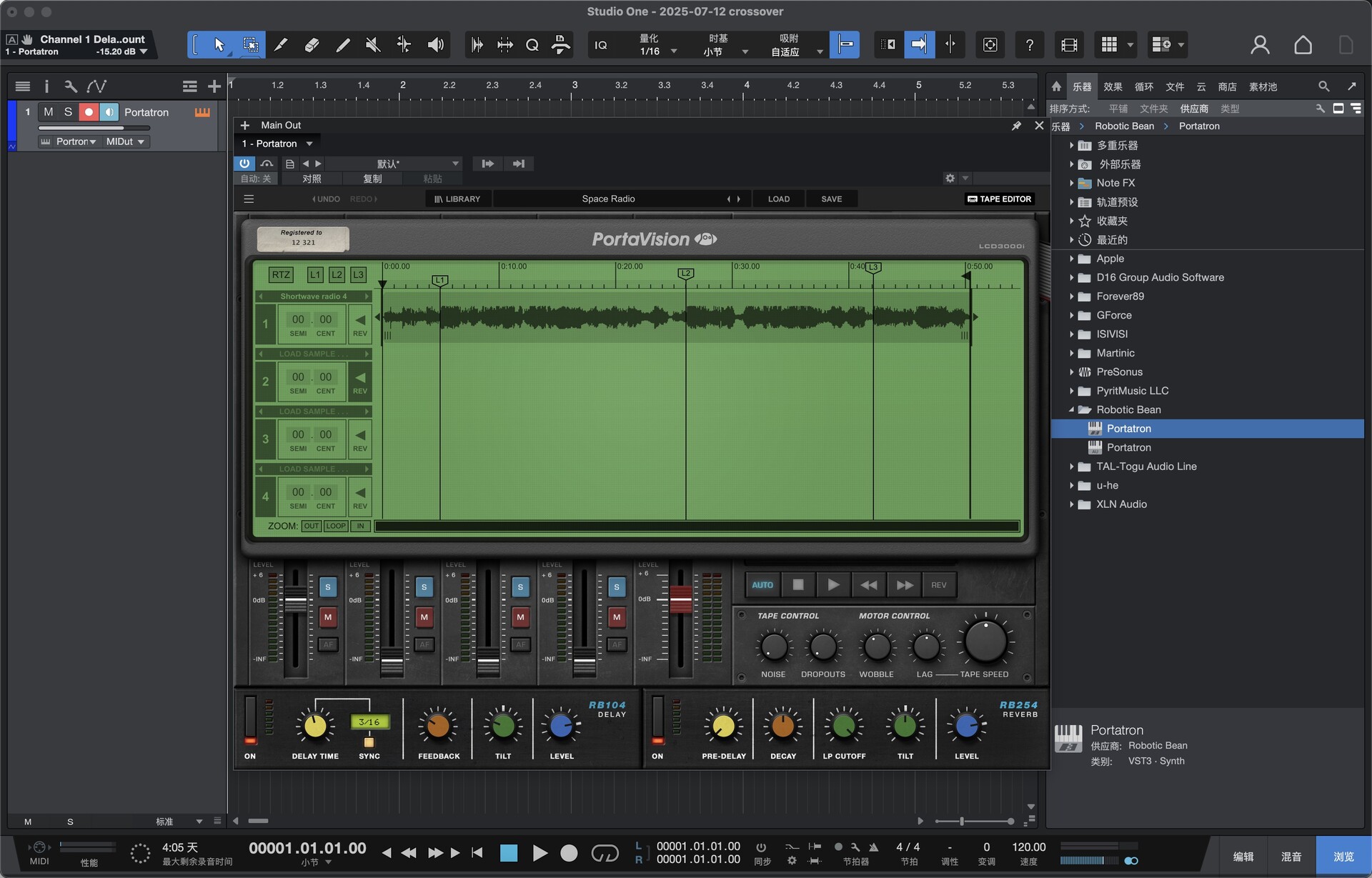Open the user account icon
This screenshot has width=1372, height=878.
1260,45
